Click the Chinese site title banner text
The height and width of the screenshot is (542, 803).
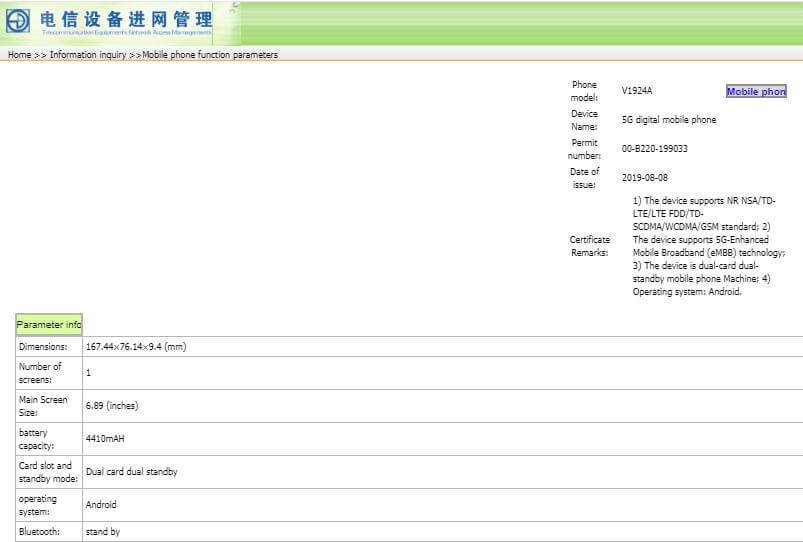point(126,19)
